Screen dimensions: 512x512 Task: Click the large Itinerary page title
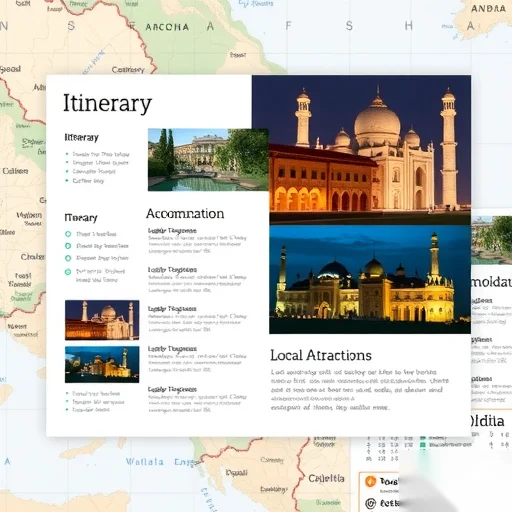[x=107, y=104]
